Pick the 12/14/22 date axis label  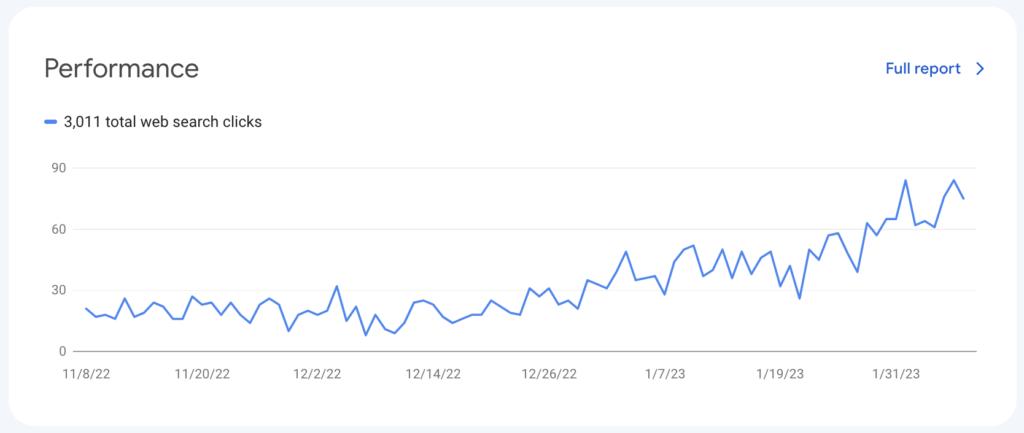coord(433,374)
